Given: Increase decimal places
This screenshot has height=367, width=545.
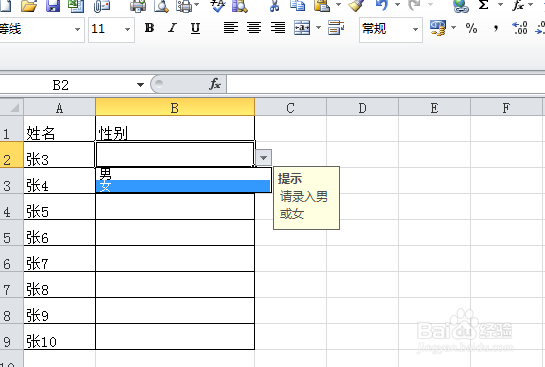Looking at the screenshot, I should click(x=520, y=28).
